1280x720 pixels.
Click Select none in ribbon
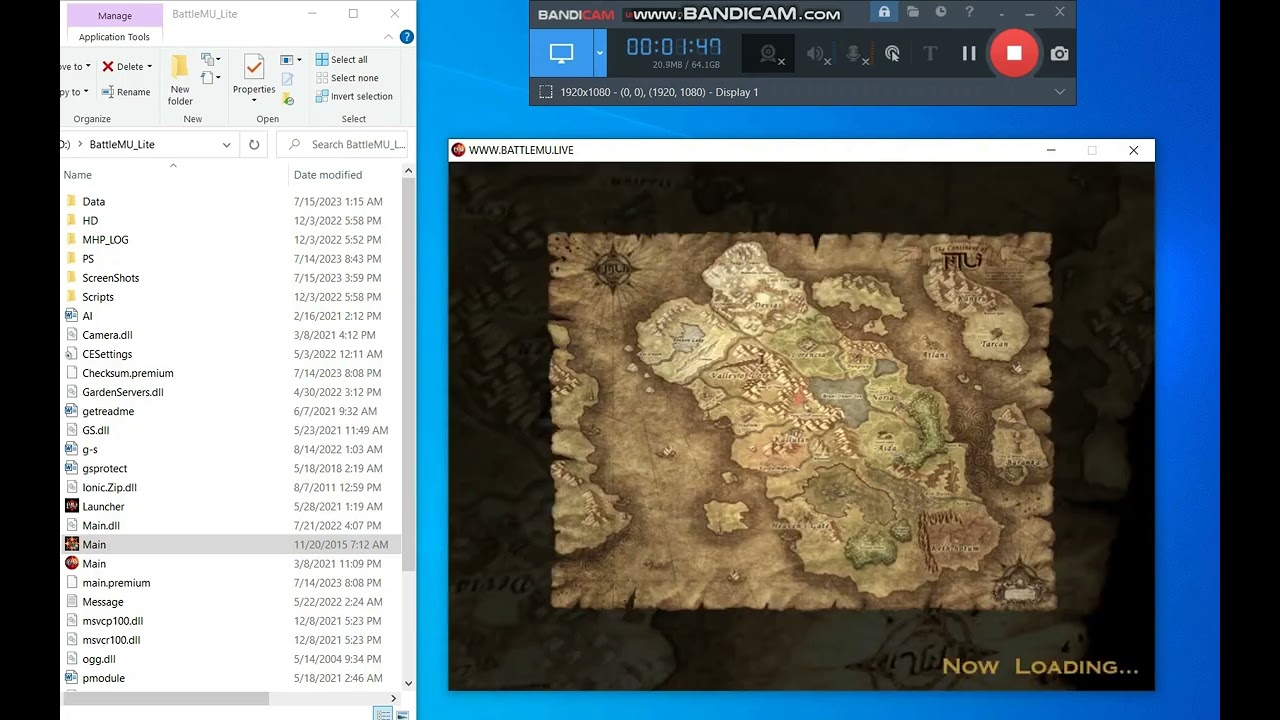click(346, 78)
